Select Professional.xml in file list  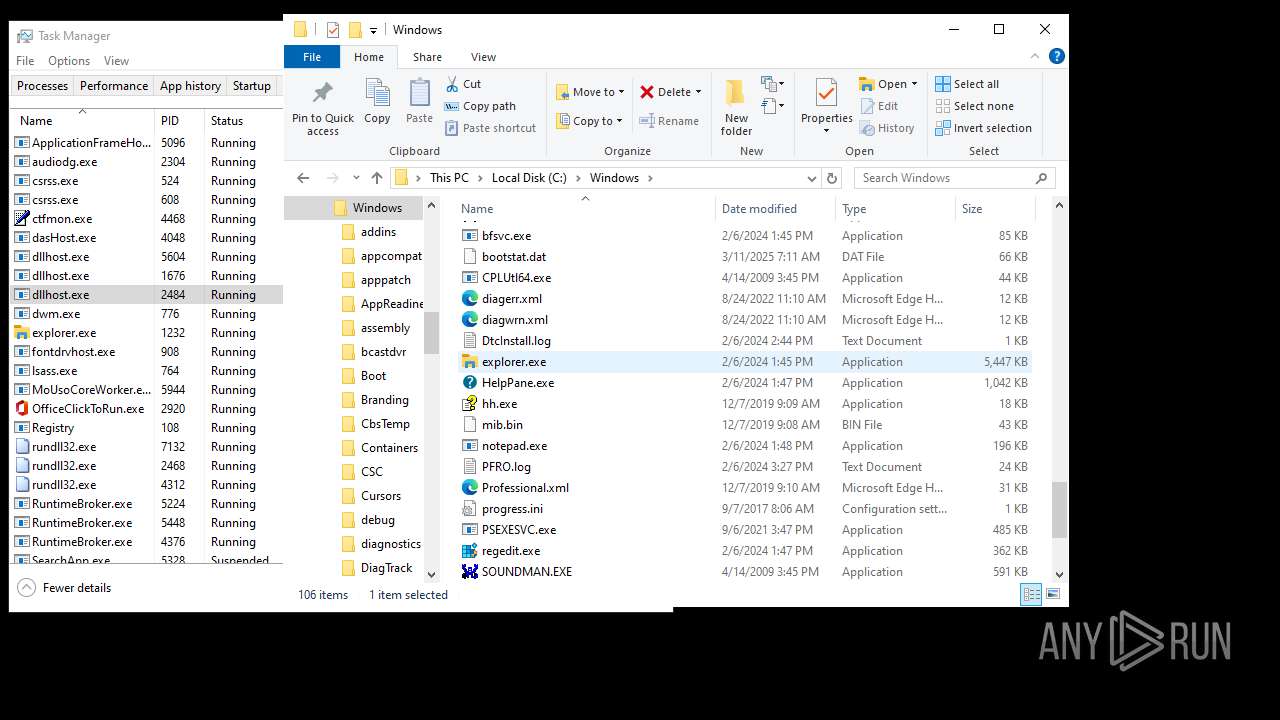(525, 488)
